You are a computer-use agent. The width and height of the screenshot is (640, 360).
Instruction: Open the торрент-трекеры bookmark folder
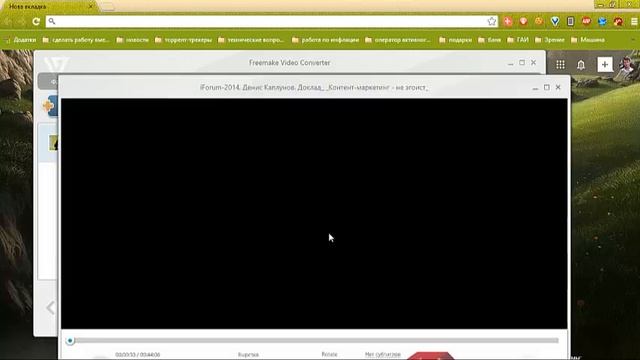tap(183, 40)
